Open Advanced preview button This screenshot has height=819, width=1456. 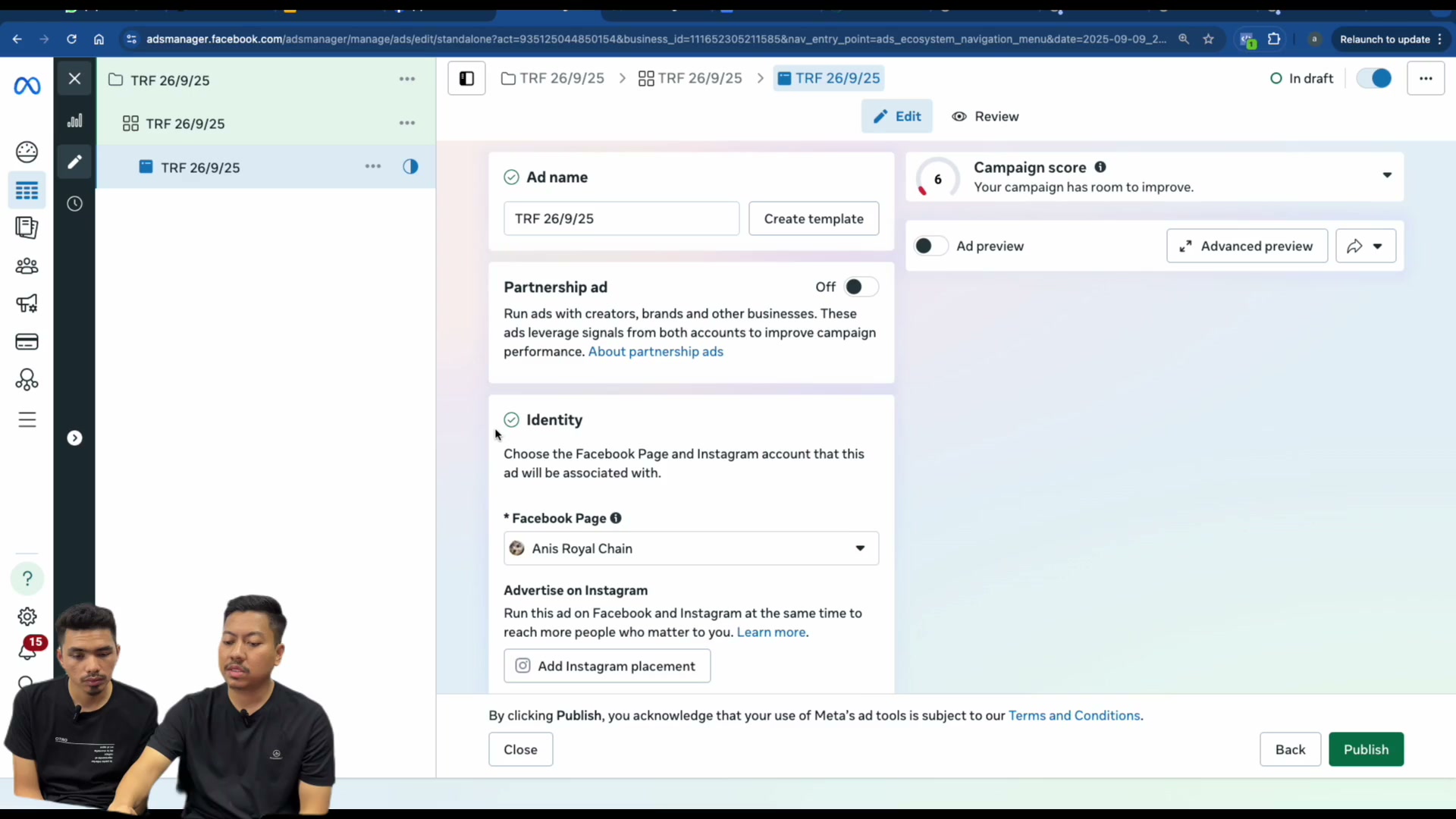point(1247,246)
